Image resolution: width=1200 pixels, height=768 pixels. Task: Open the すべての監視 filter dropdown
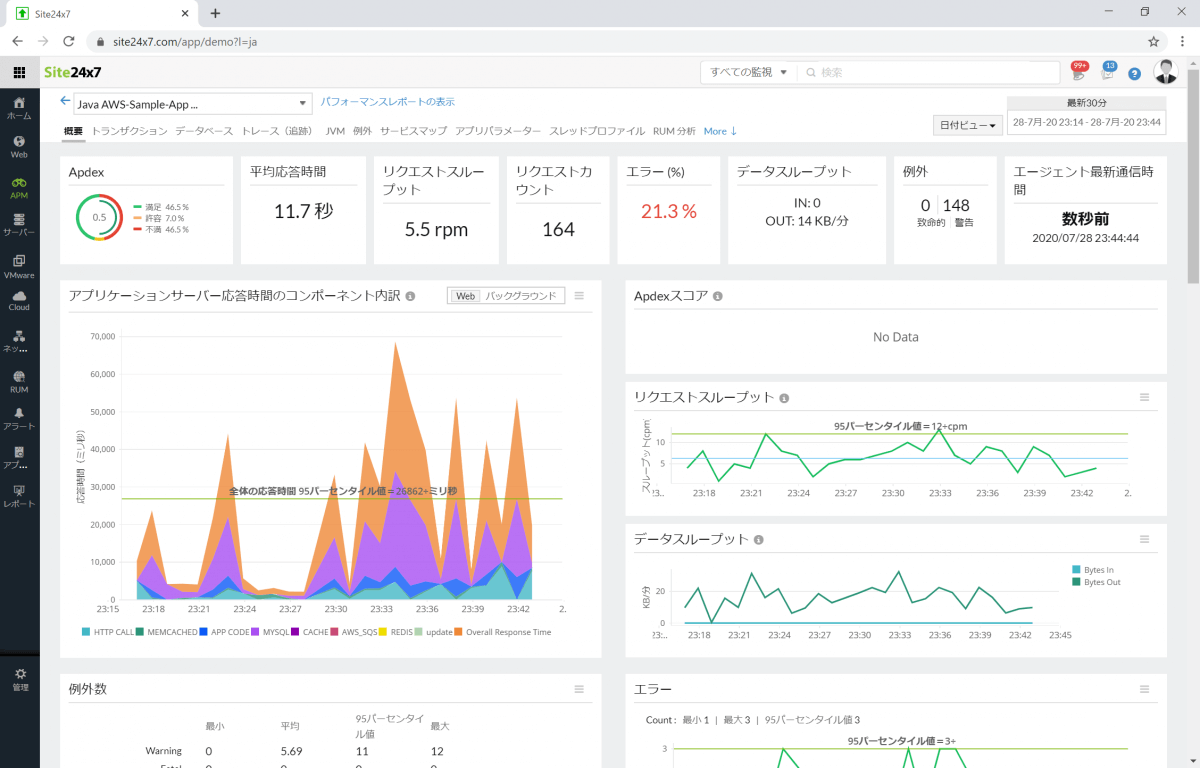pyautogui.click(x=749, y=73)
